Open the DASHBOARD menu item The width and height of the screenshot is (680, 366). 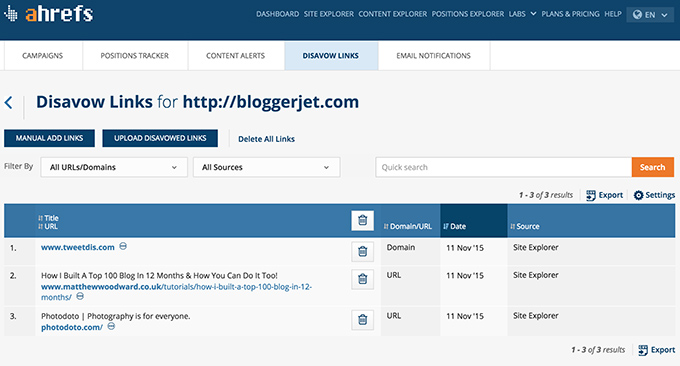[x=278, y=14]
